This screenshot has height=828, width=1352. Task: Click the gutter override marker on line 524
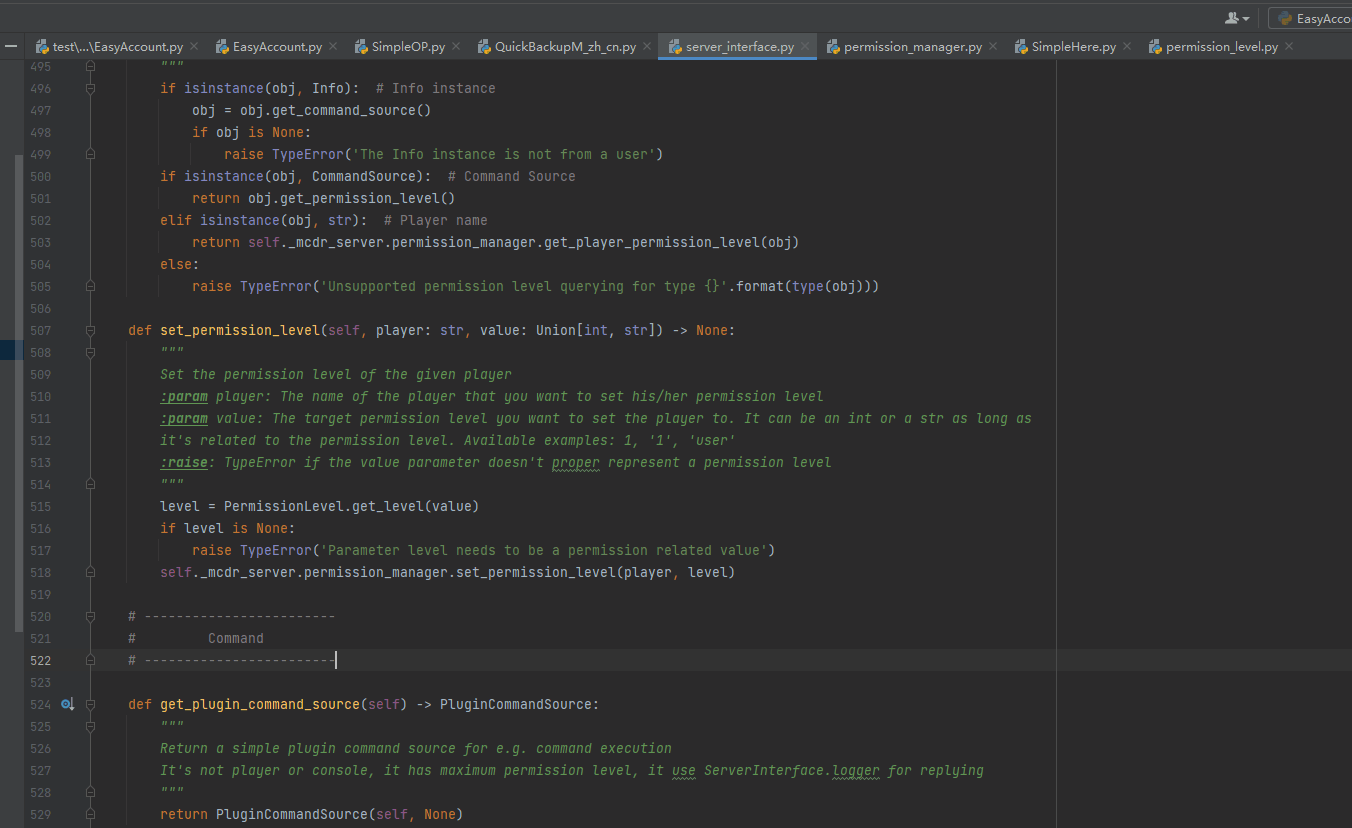pyautogui.click(x=67, y=704)
